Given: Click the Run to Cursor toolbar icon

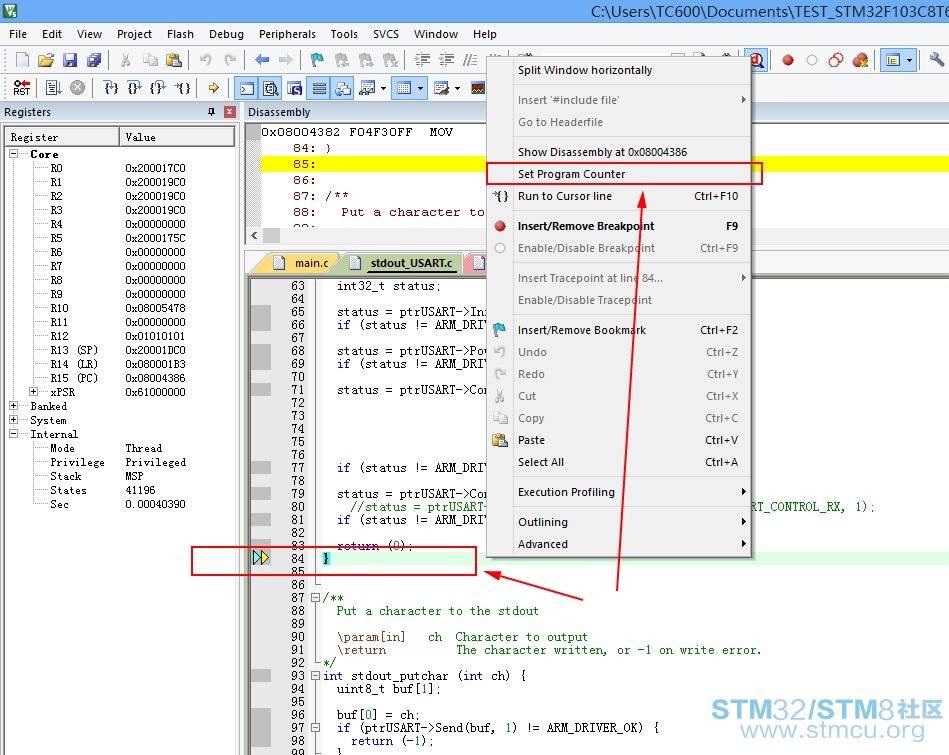Looking at the screenshot, I should click(x=182, y=88).
